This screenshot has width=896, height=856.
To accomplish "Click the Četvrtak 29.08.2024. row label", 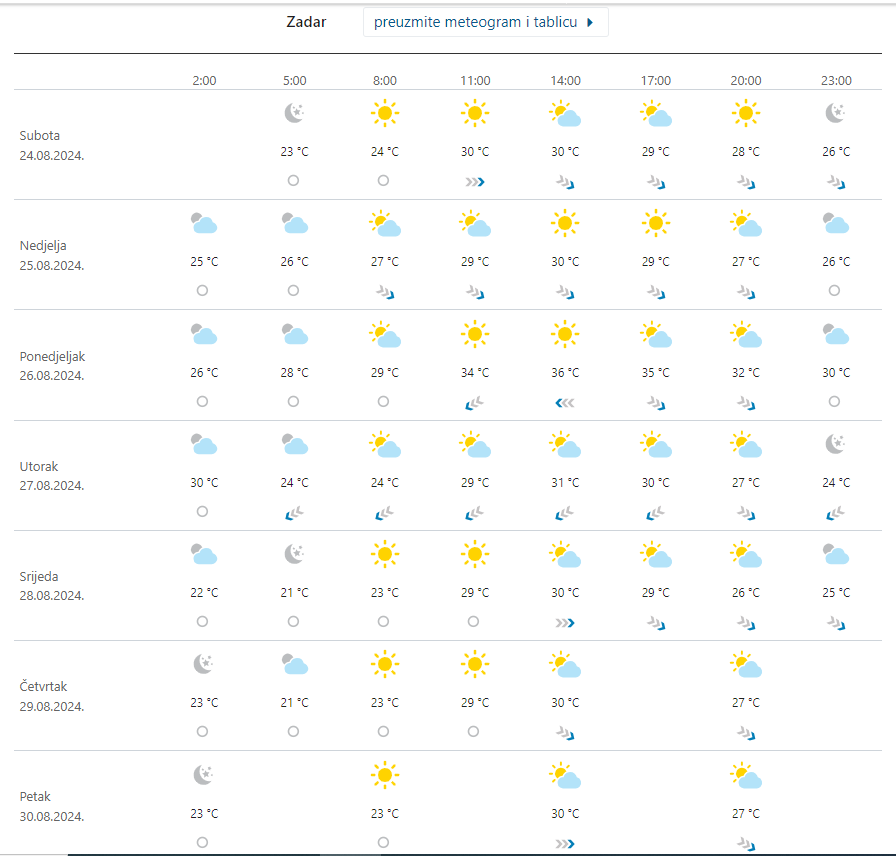I will point(52,696).
